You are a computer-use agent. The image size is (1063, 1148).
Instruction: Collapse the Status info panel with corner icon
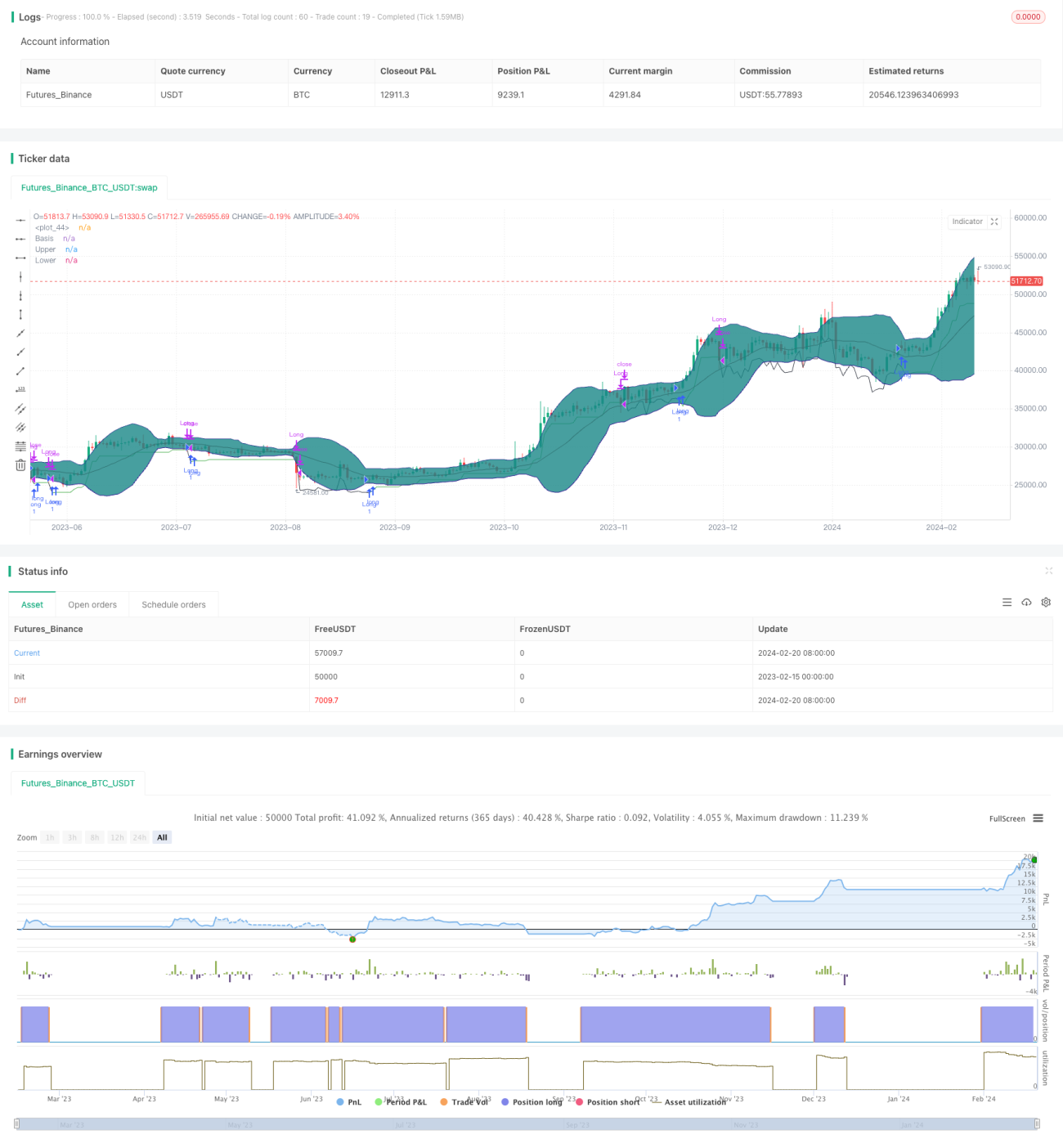point(1048,571)
